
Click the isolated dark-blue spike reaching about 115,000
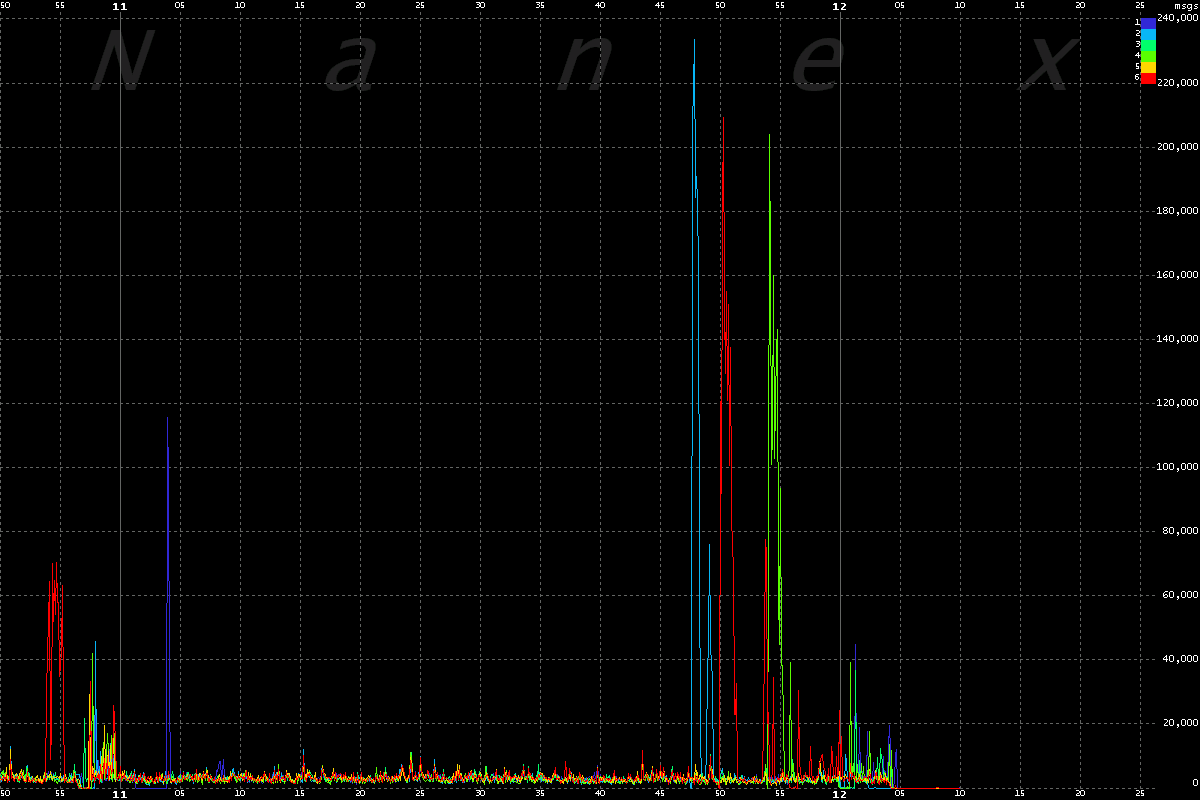(x=168, y=600)
